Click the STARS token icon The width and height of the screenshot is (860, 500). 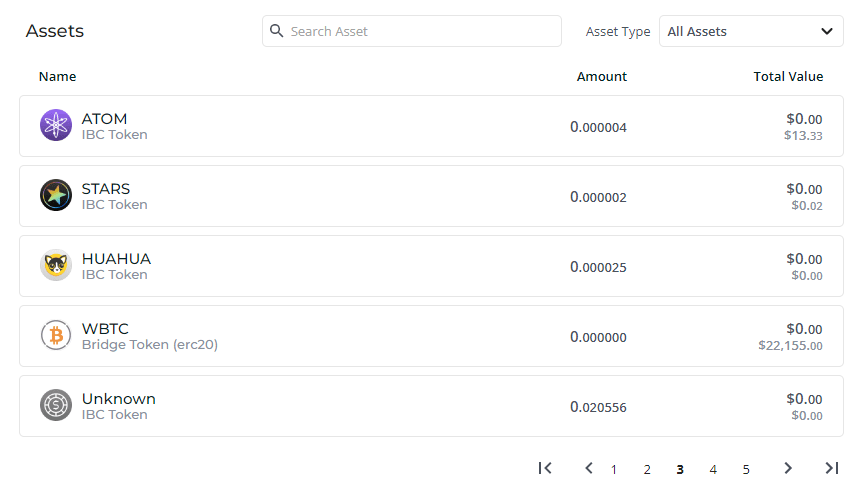pyautogui.click(x=56, y=195)
